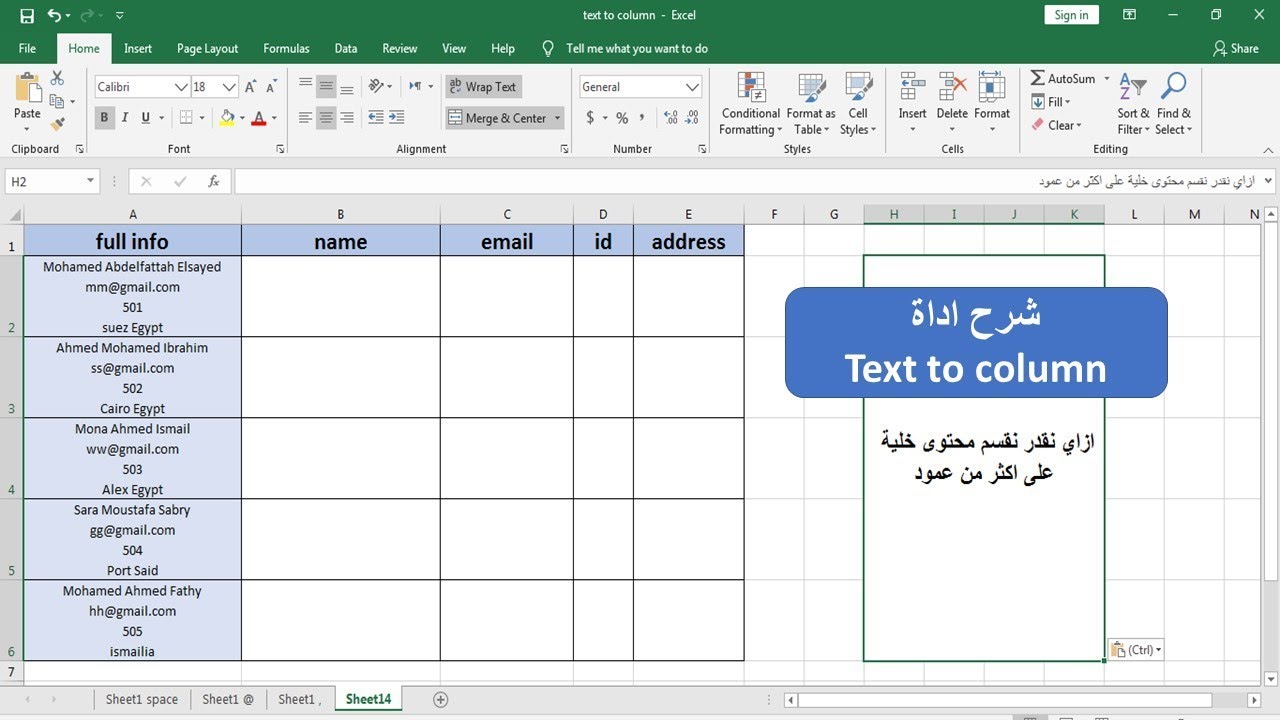Open the File menu

[x=27, y=48]
